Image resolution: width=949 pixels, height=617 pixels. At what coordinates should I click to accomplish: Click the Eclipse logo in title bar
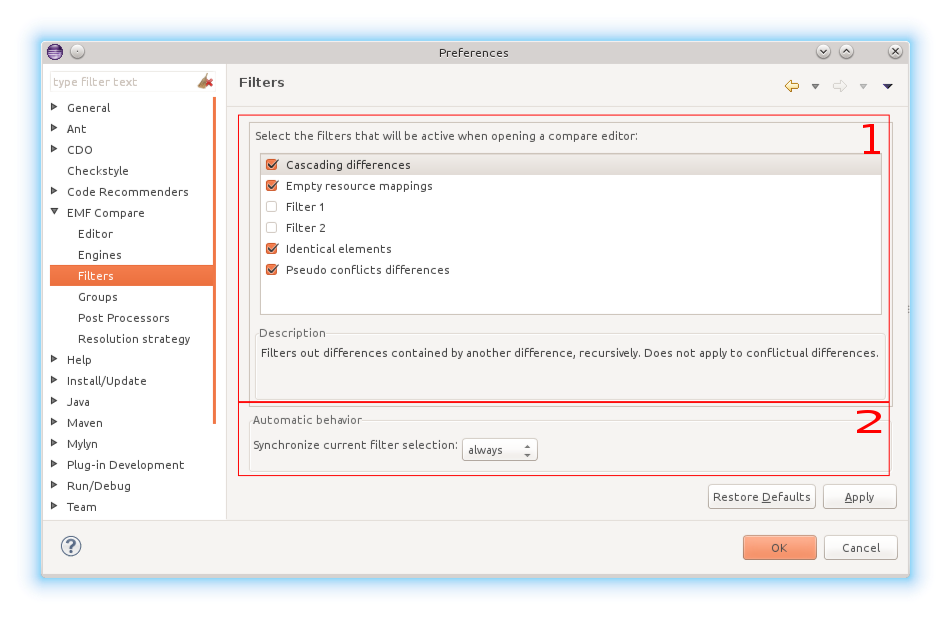(55, 52)
